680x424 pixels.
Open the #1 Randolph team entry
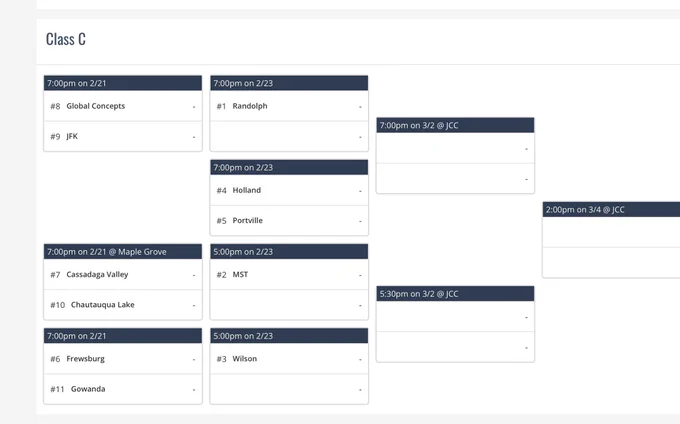(289, 106)
